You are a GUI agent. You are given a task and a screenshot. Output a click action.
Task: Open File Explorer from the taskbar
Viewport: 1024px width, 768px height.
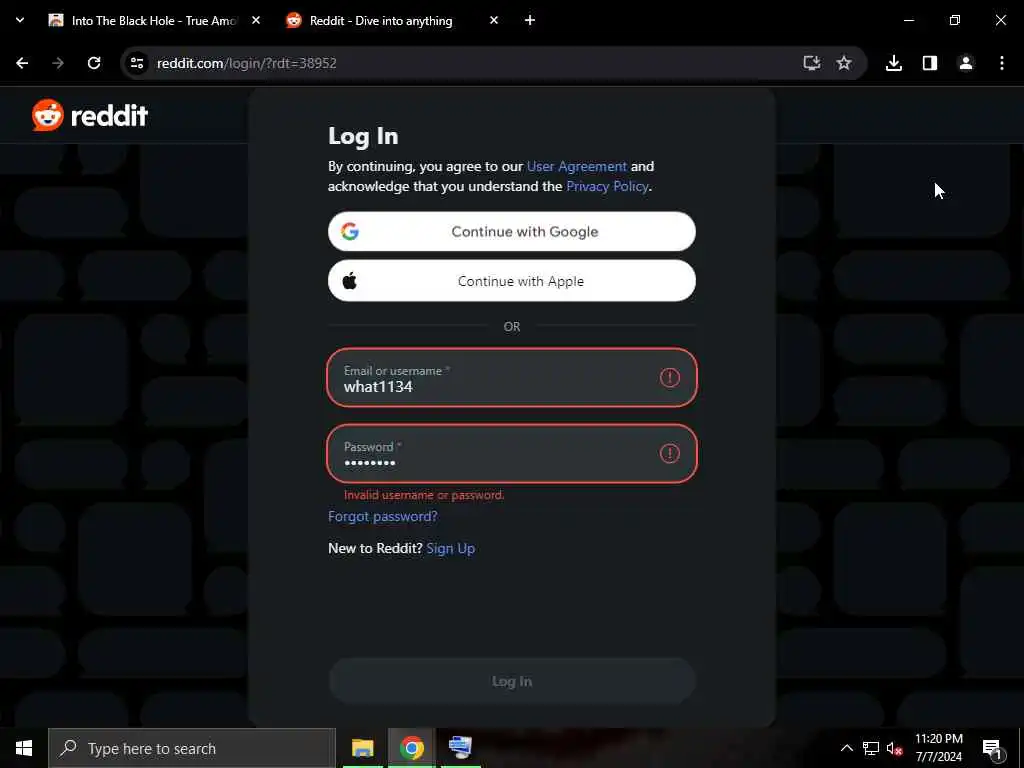coord(362,748)
